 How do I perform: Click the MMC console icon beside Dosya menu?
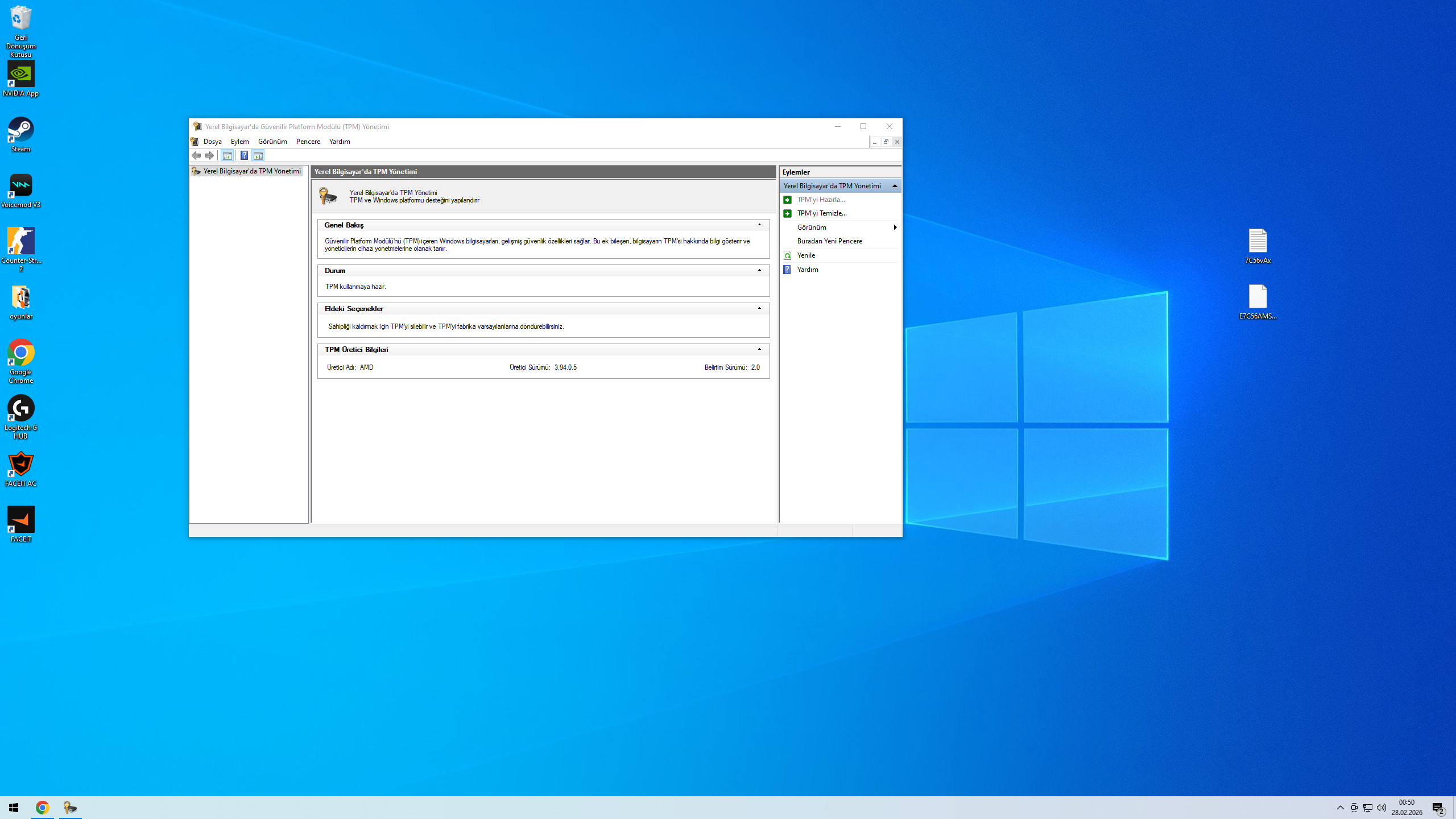click(x=195, y=142)
